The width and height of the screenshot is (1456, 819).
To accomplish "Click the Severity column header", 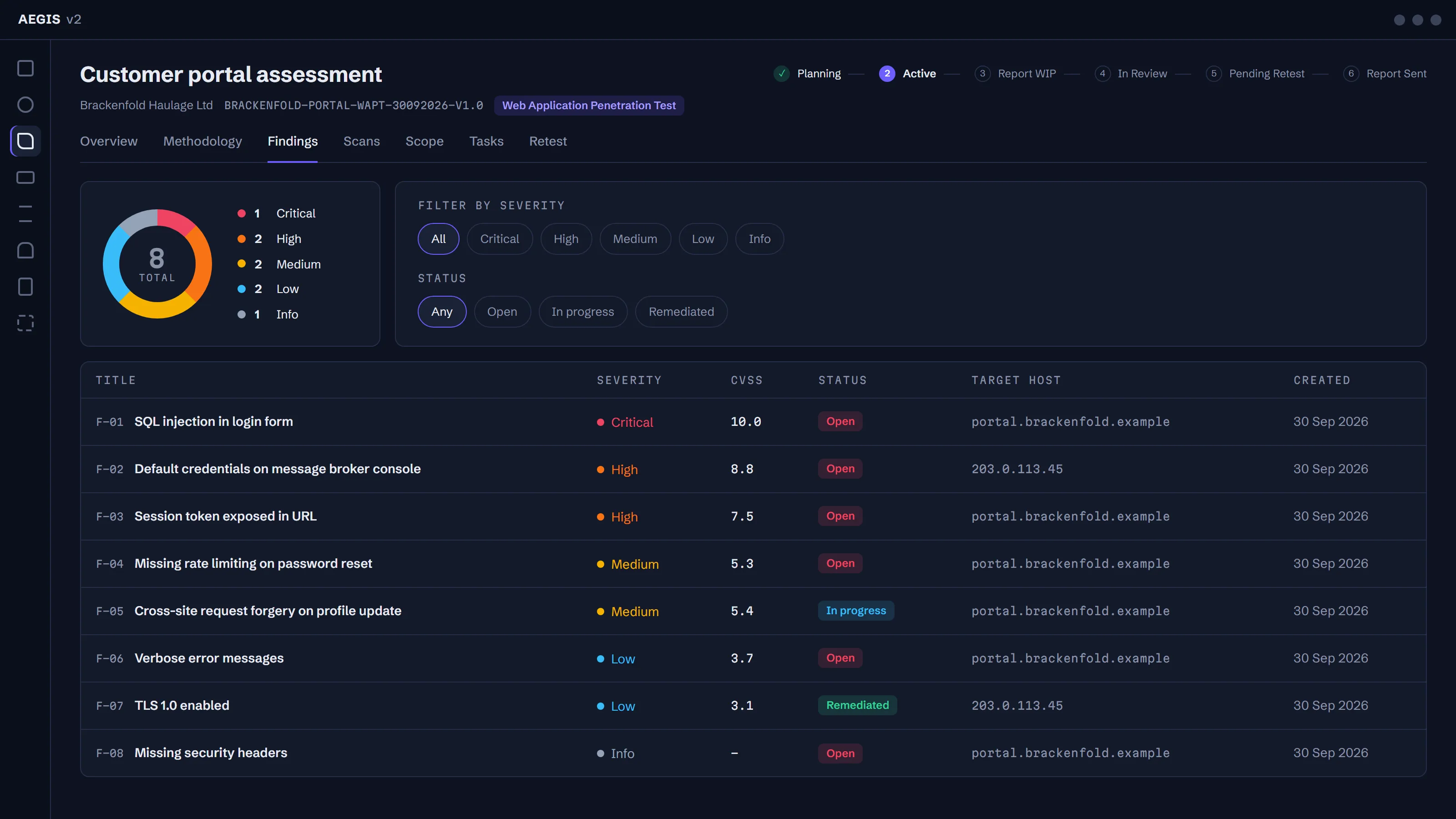I will point(629,380).
